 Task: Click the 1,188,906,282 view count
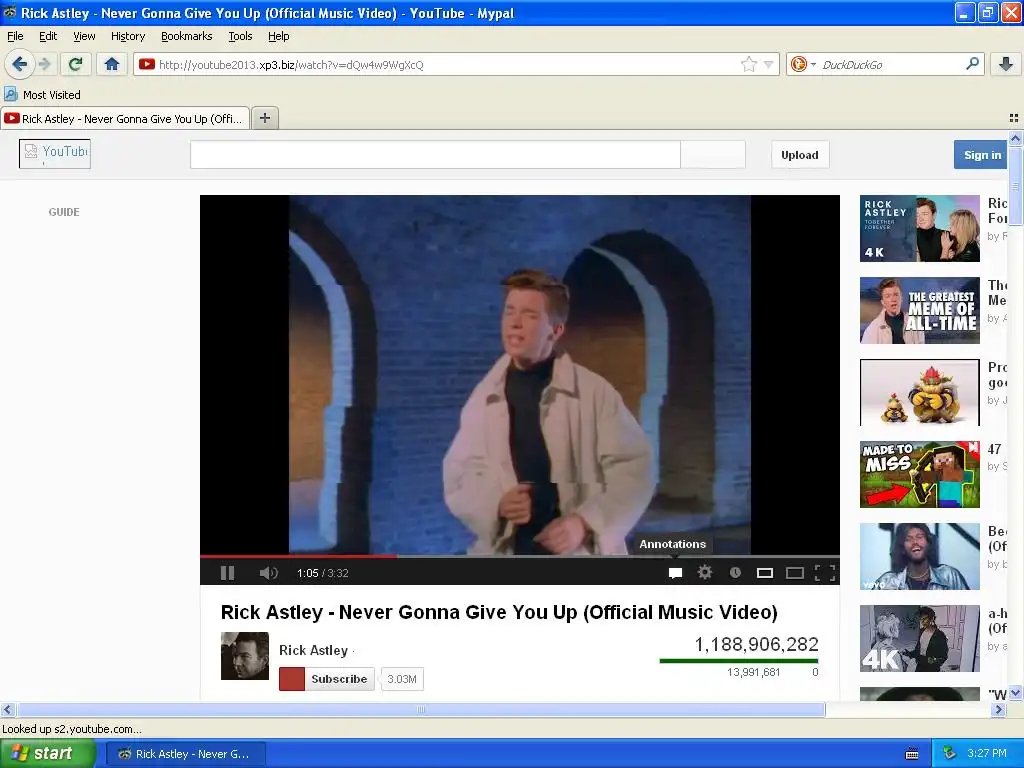[x=756, y=645]
